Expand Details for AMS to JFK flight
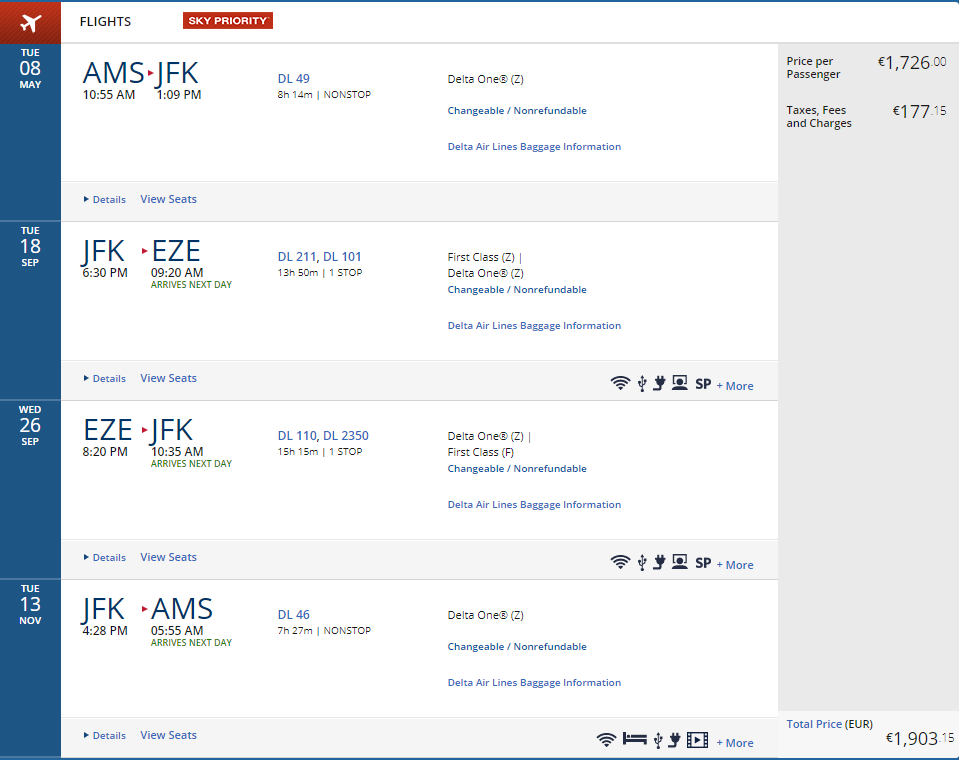 pyautogui.click(x=105, y=199)
